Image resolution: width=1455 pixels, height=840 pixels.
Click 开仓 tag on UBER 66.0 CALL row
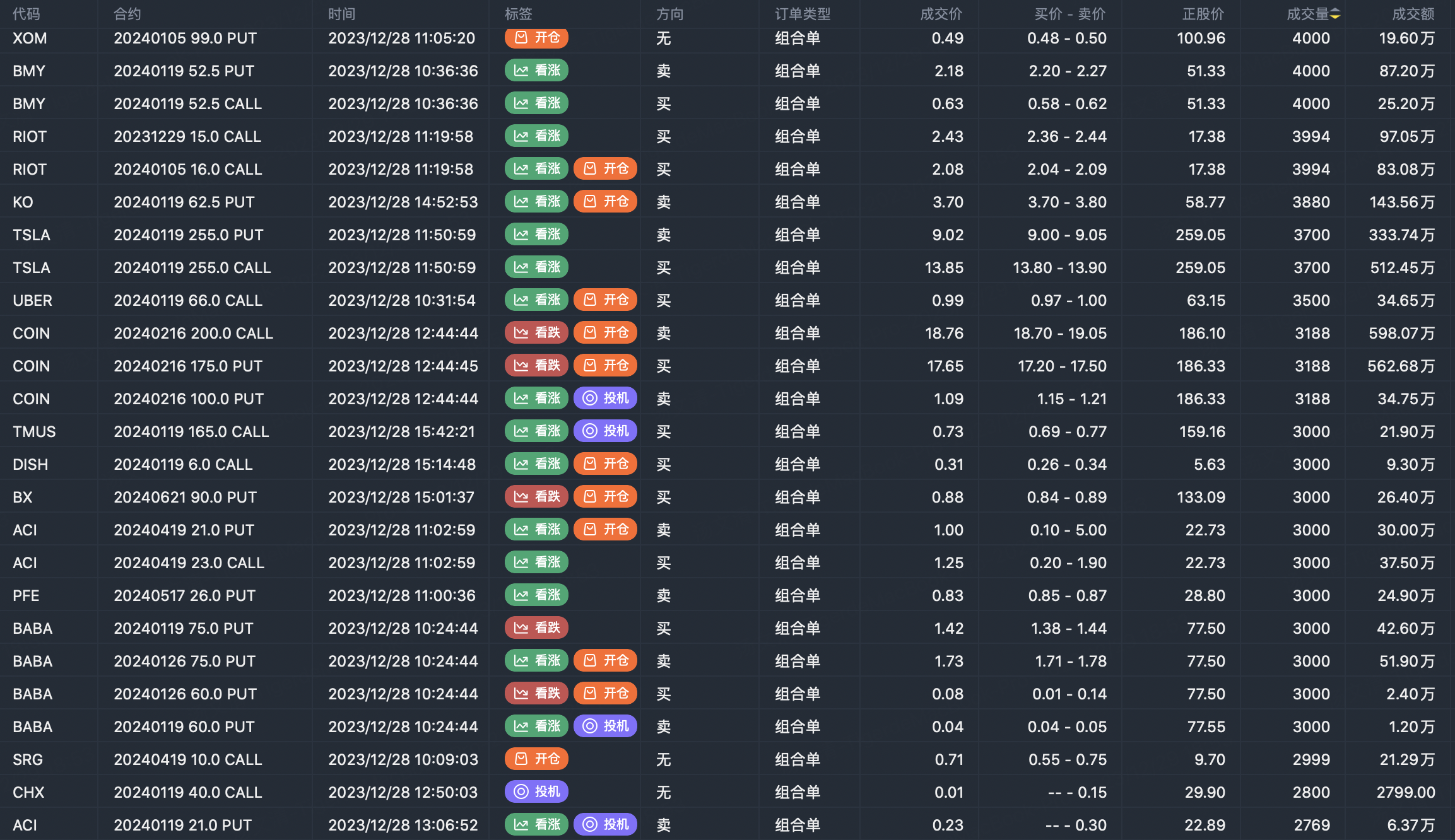point(605,300)
